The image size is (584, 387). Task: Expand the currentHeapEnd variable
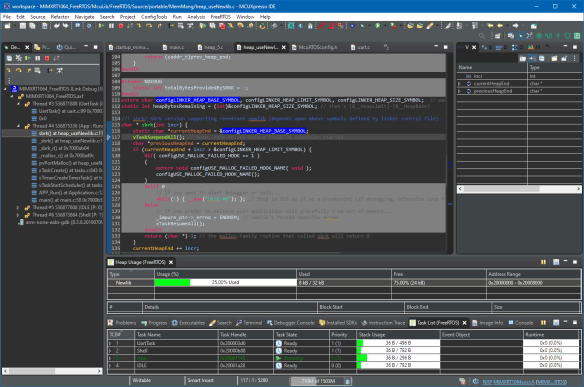coord(460,83)
